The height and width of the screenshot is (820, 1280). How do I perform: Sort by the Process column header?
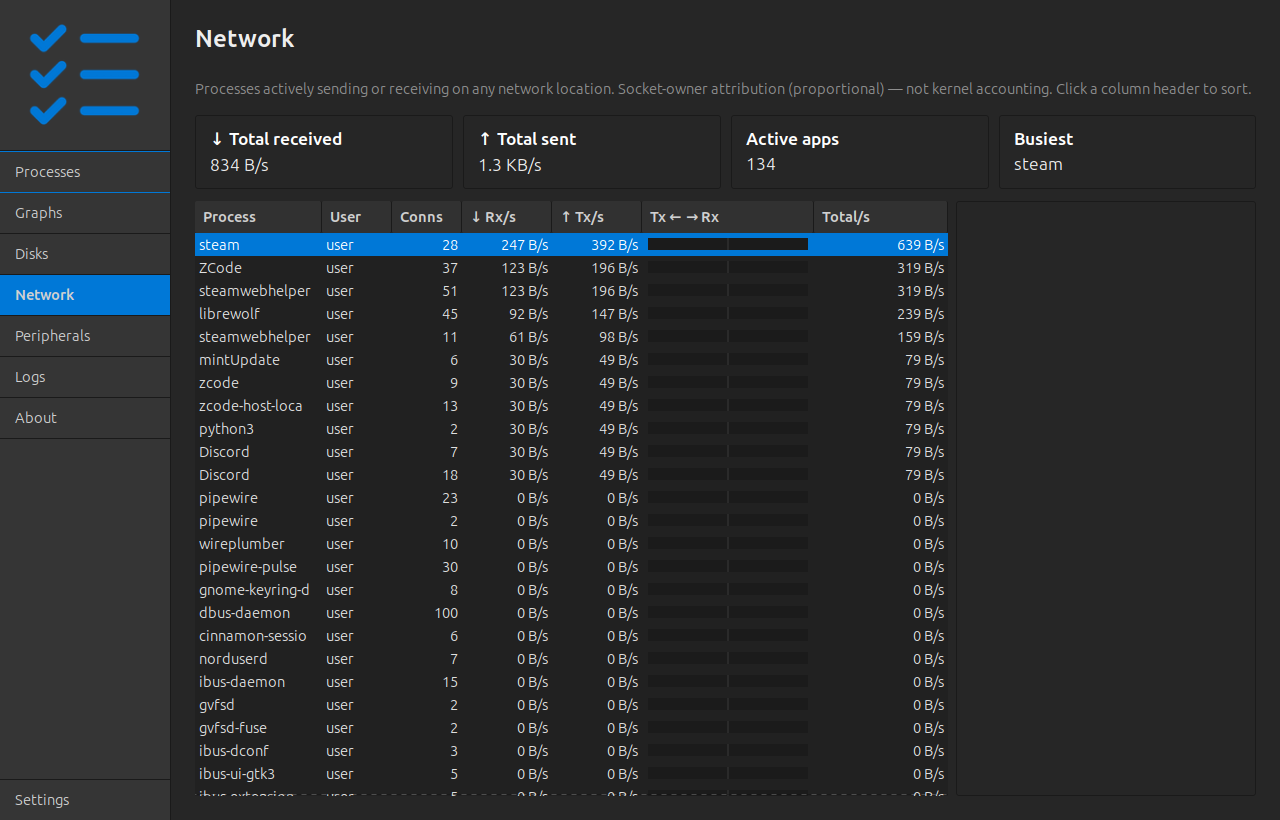click(x=258, y=217)
